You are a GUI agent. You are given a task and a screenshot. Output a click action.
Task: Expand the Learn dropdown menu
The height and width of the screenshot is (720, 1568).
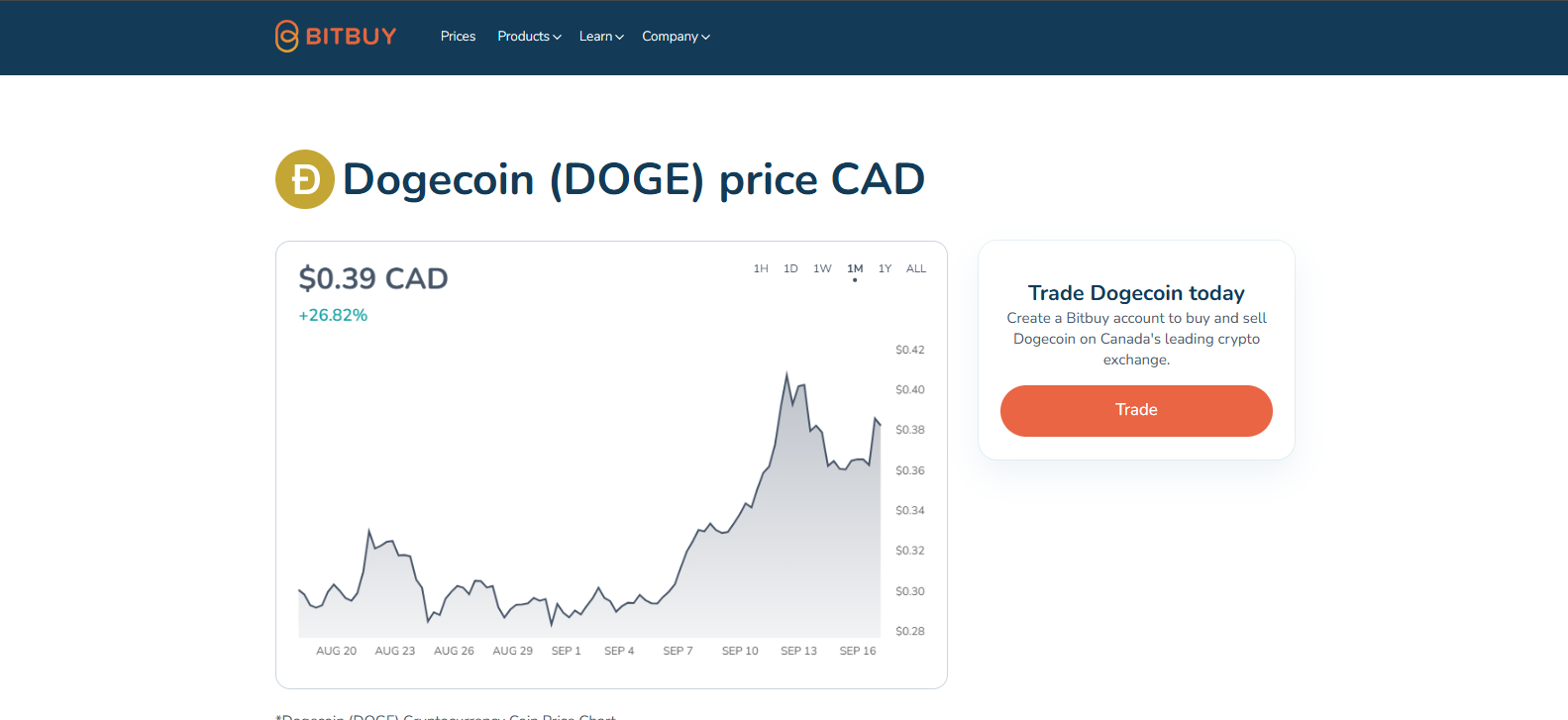(x=601, y=37)
